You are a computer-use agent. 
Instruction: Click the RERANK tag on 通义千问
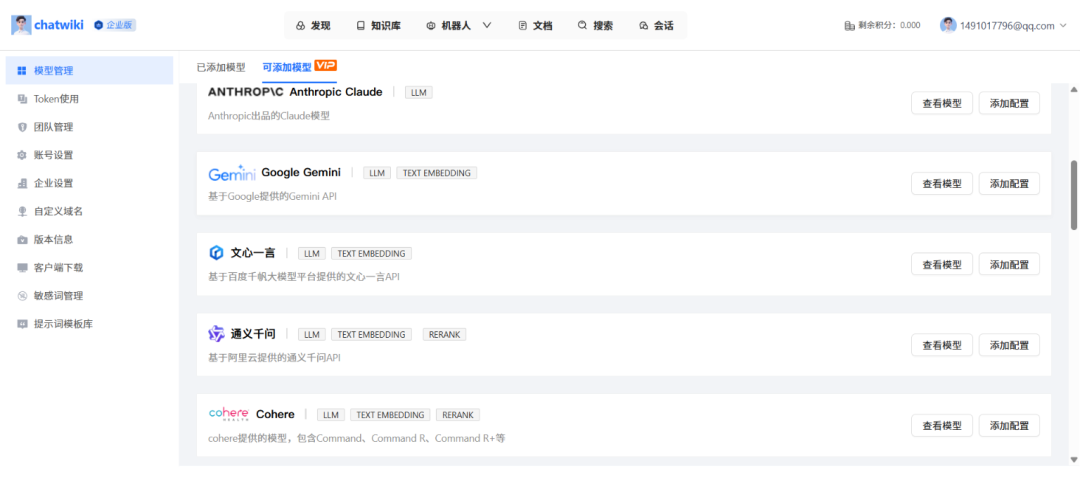444,334
